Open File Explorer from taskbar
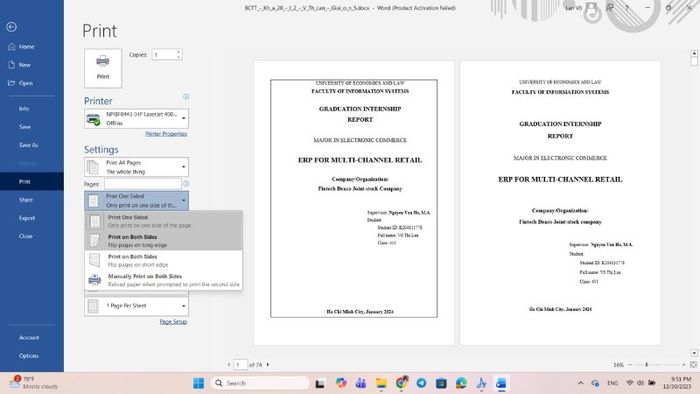The height and width of the screenshot is (394, 700). pos(381,383)
